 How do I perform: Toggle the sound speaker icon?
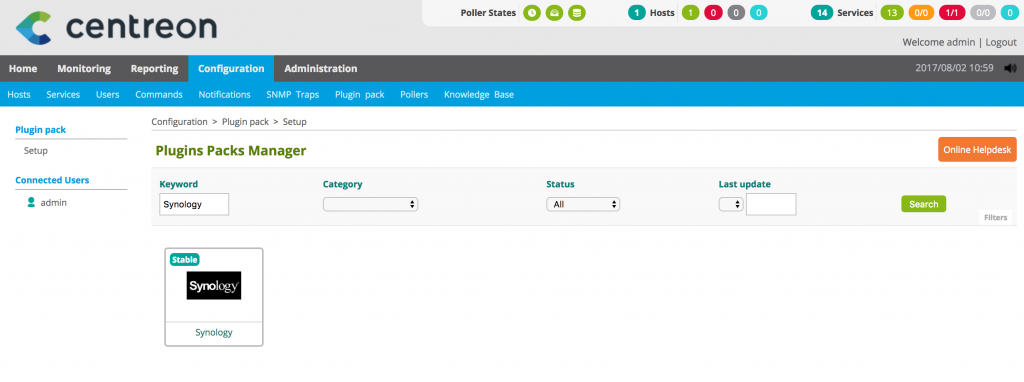[1011, 68]
